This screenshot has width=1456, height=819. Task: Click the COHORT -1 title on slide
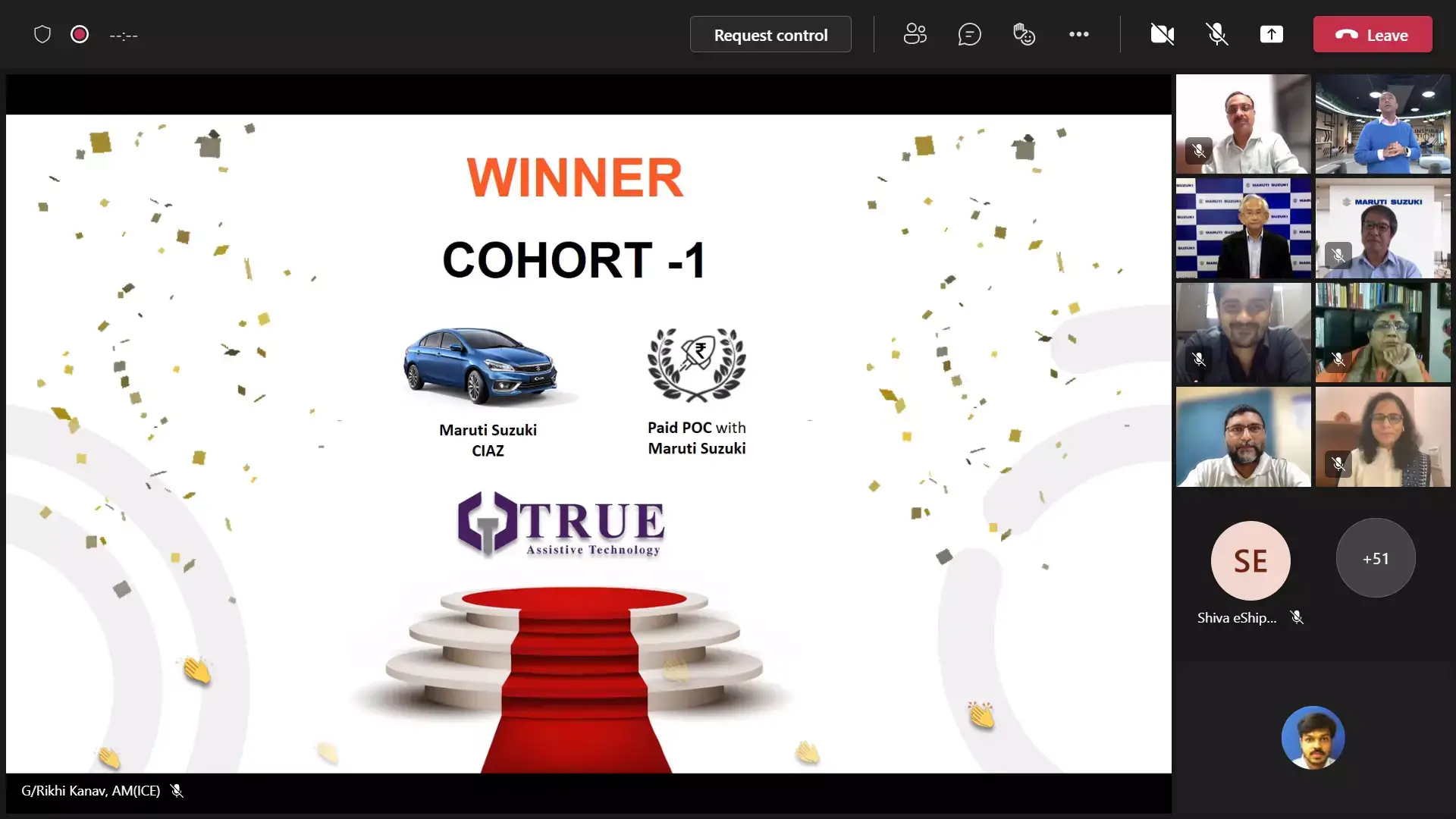point(574,260)
